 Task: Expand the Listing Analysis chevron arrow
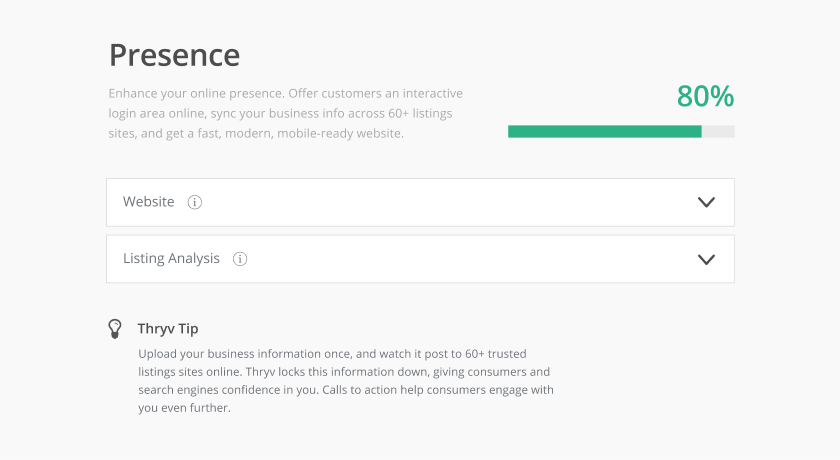(x=706, y=259)
